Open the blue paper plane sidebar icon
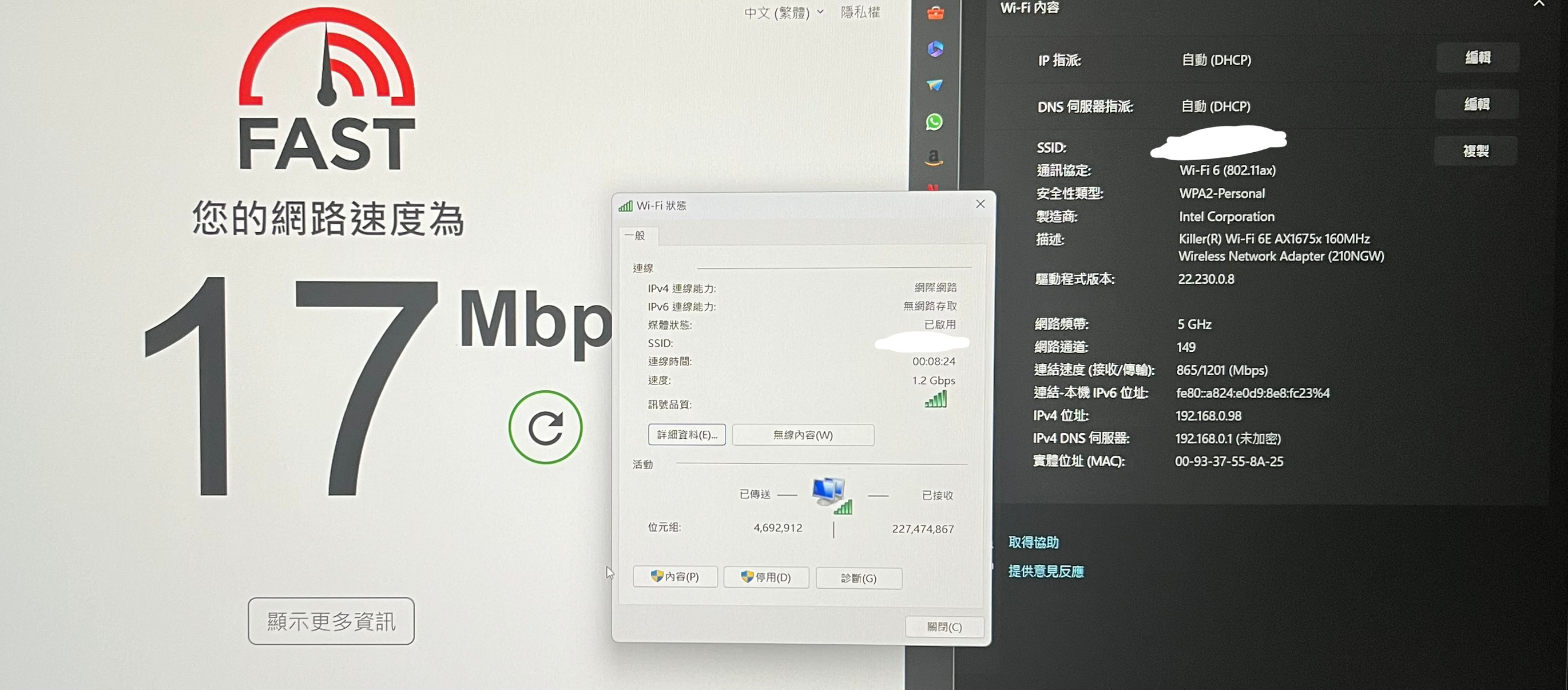Viewport: 1568px width, 690px height. click(x=935, y=85)
